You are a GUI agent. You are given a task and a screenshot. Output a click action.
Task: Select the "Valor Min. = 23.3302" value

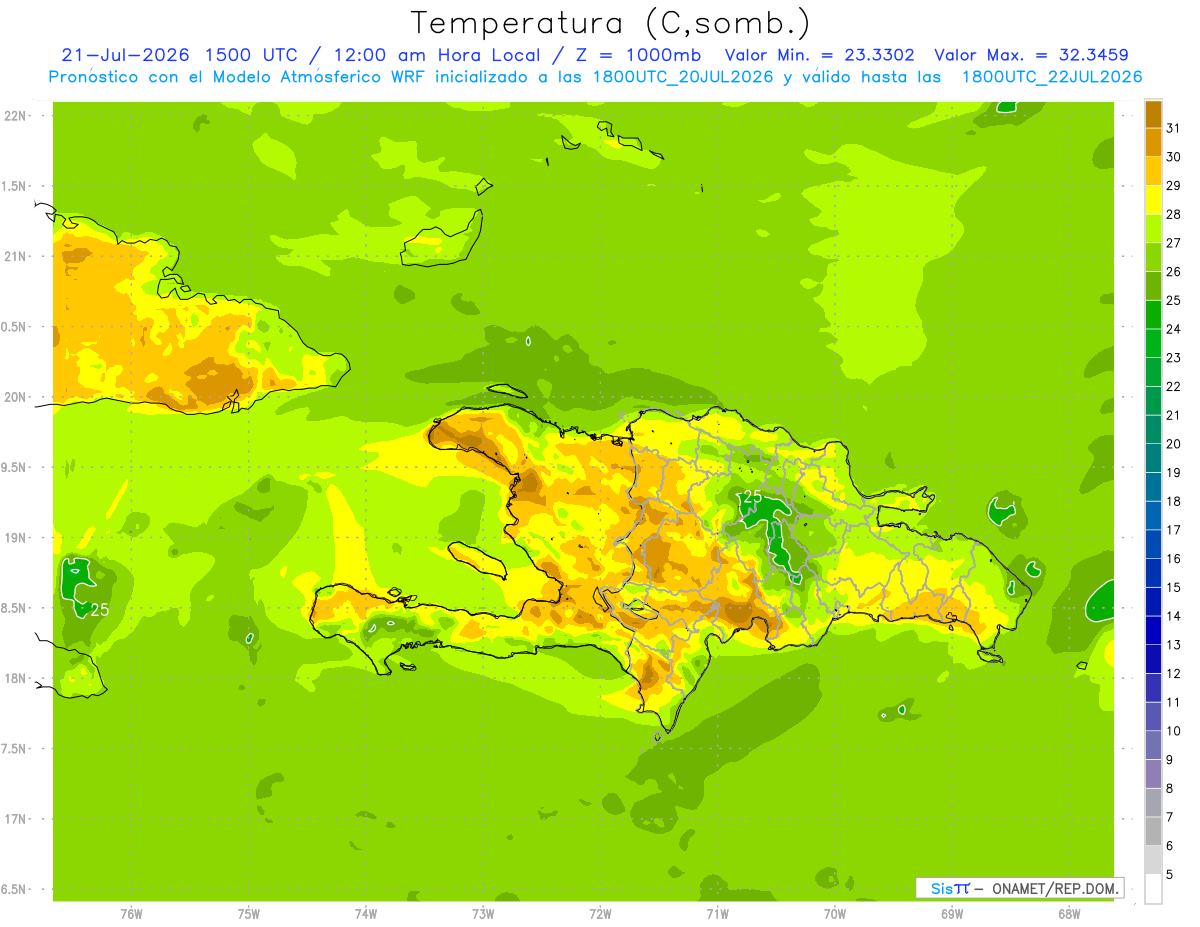(819, 55)
